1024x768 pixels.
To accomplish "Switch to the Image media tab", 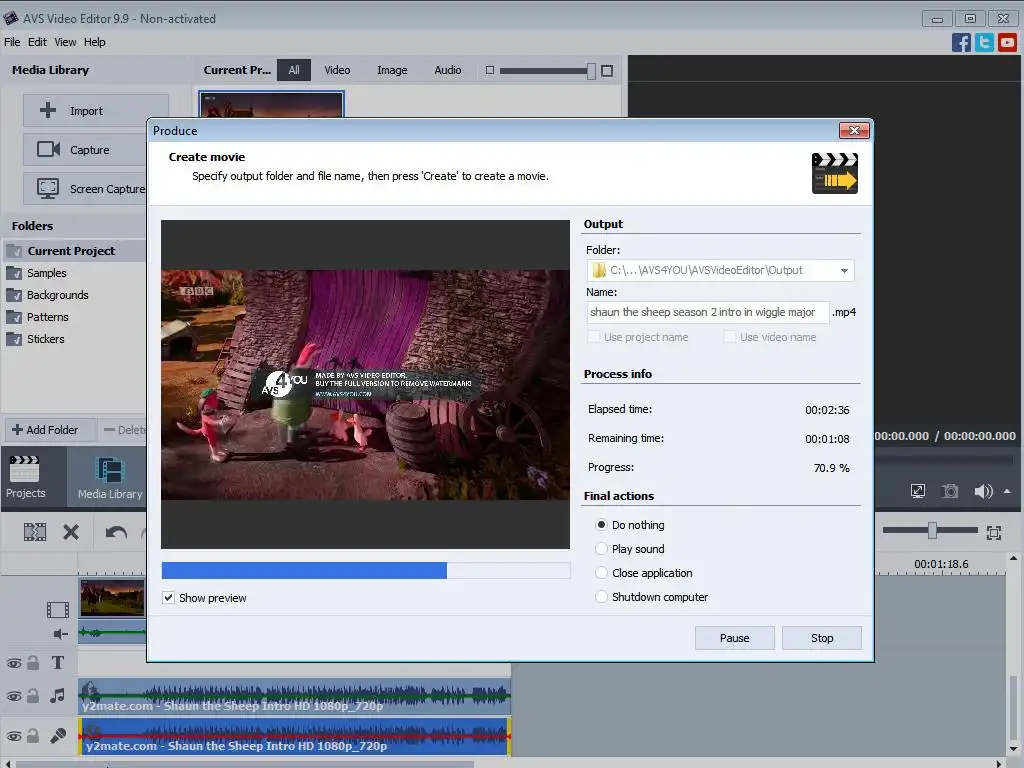I will pyautogui.click(x=392, y=70).
